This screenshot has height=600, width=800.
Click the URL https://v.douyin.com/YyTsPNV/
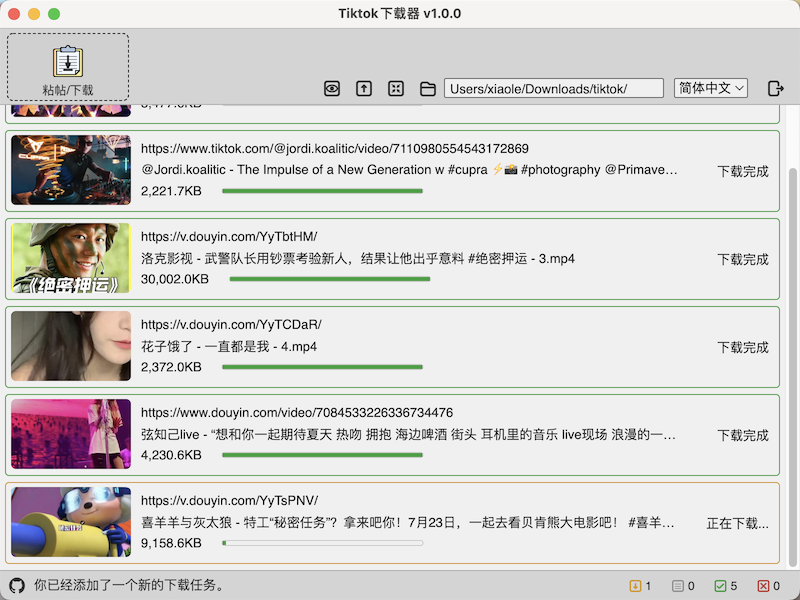230,501
